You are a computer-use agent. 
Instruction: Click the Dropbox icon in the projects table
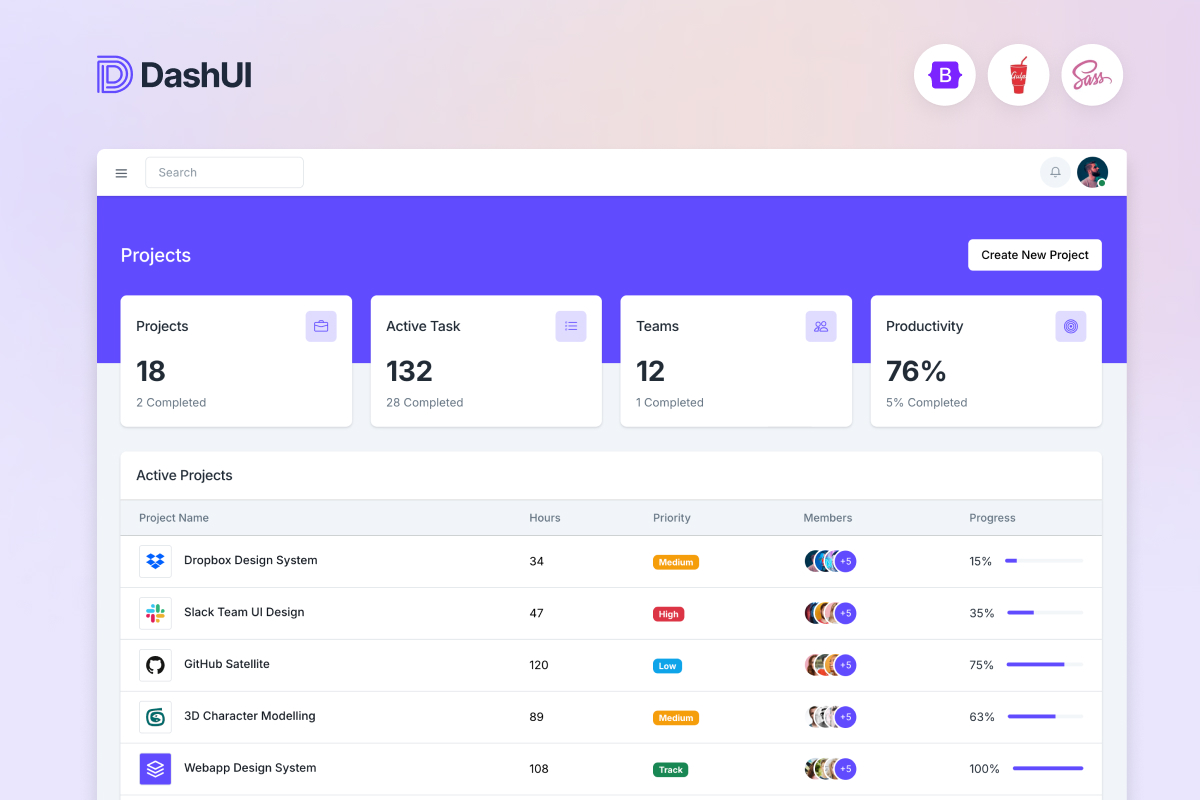(x=155, y=561)
